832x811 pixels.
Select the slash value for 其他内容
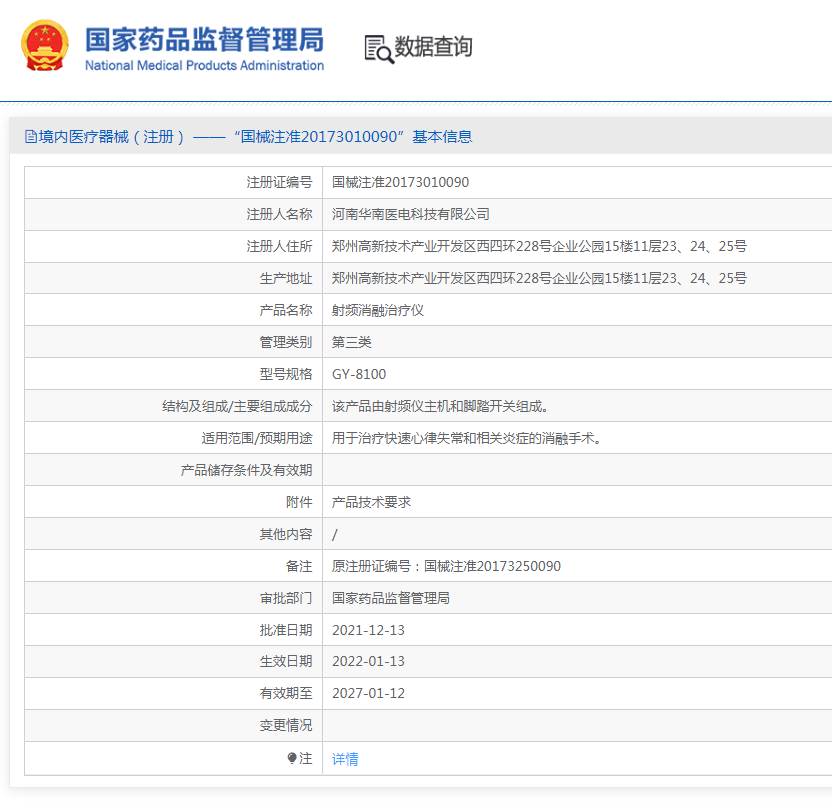(335, 535)
